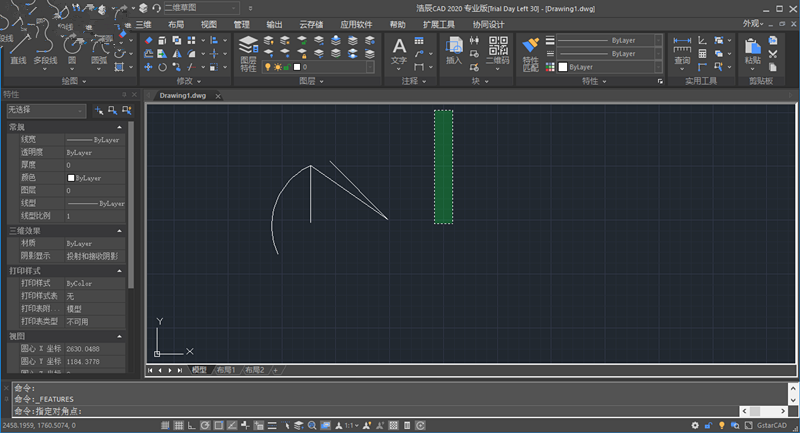Select the 特性匹配 match properties brush

(530, 52)
